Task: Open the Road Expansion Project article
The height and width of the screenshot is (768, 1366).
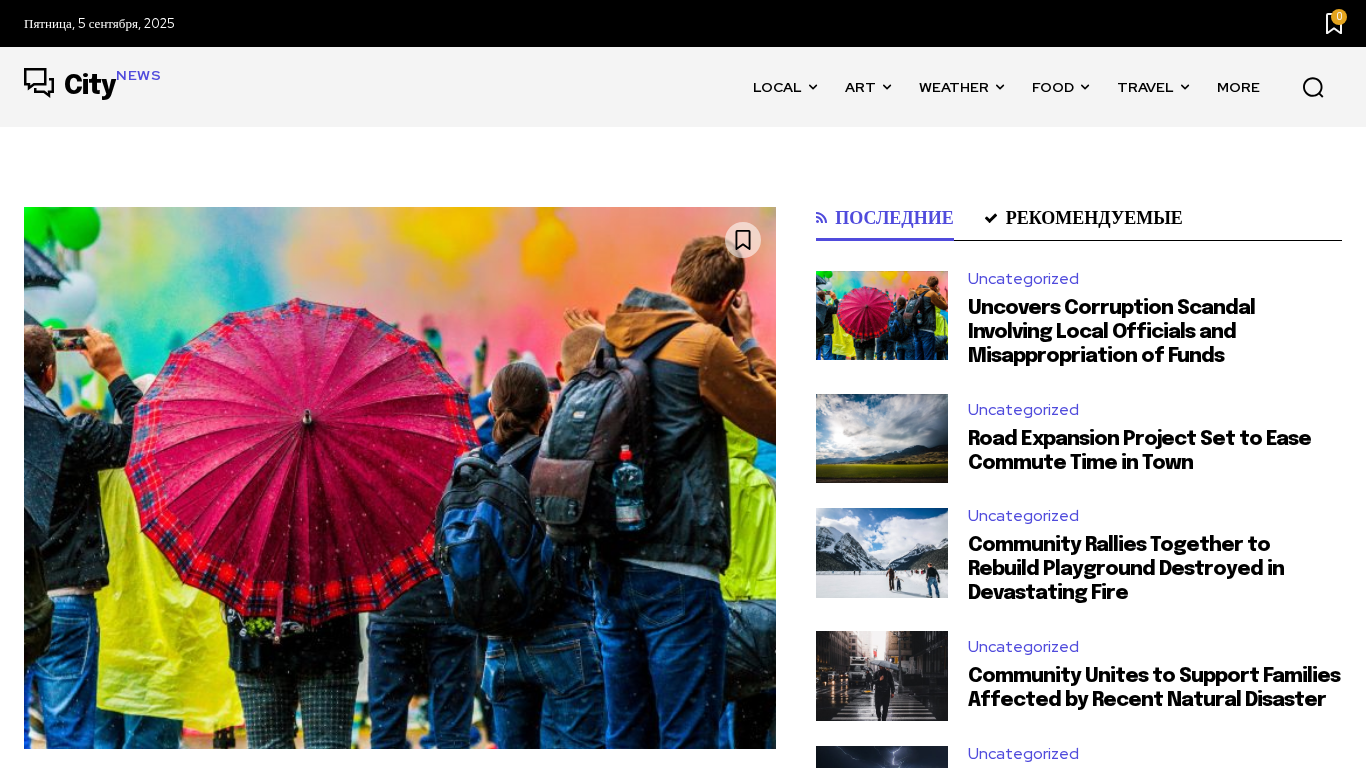Action: 1139,451
